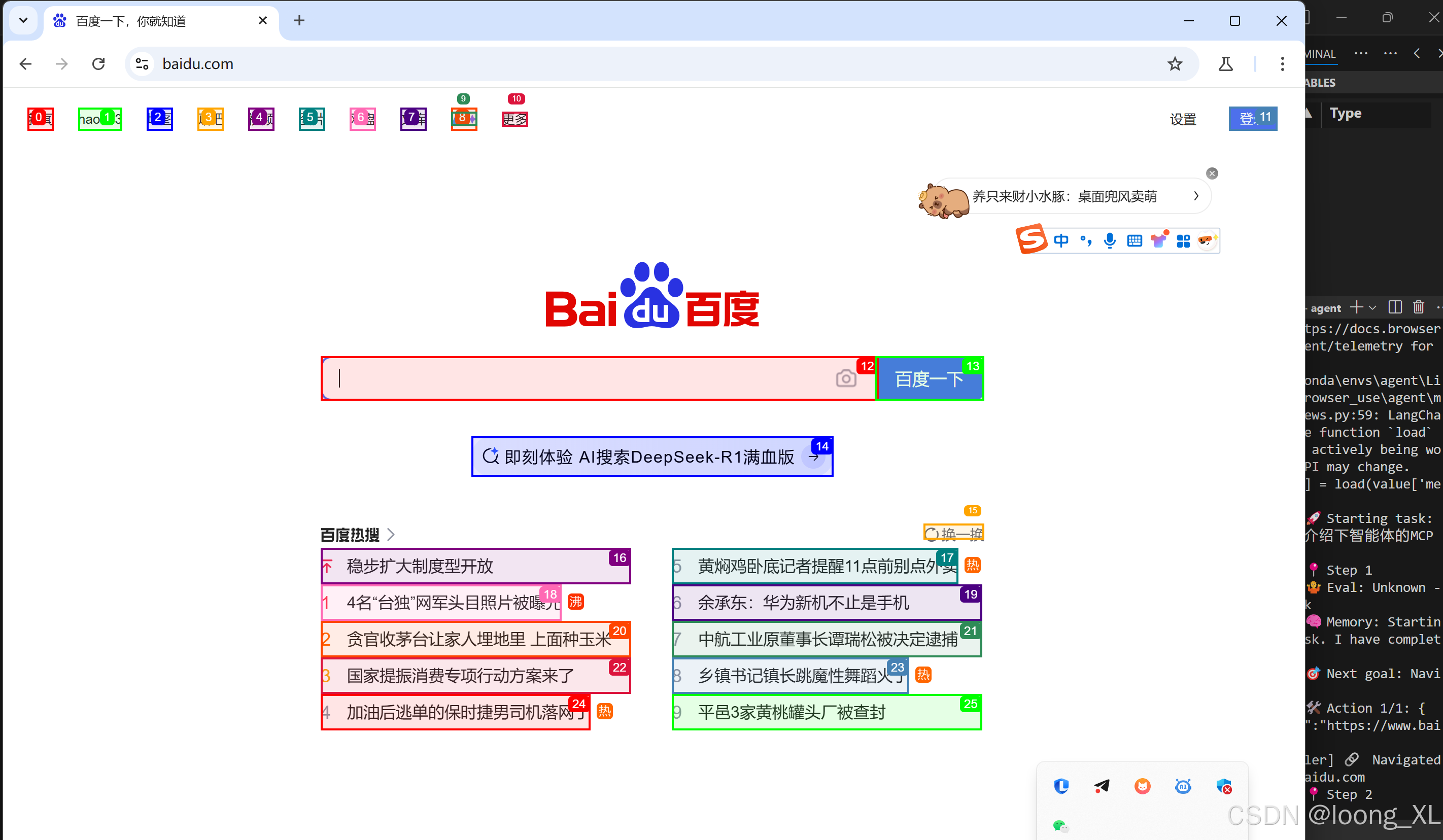1443x840 pixels.
Task: Click the WeChat icon in the floating dock
Action: 1061,826
